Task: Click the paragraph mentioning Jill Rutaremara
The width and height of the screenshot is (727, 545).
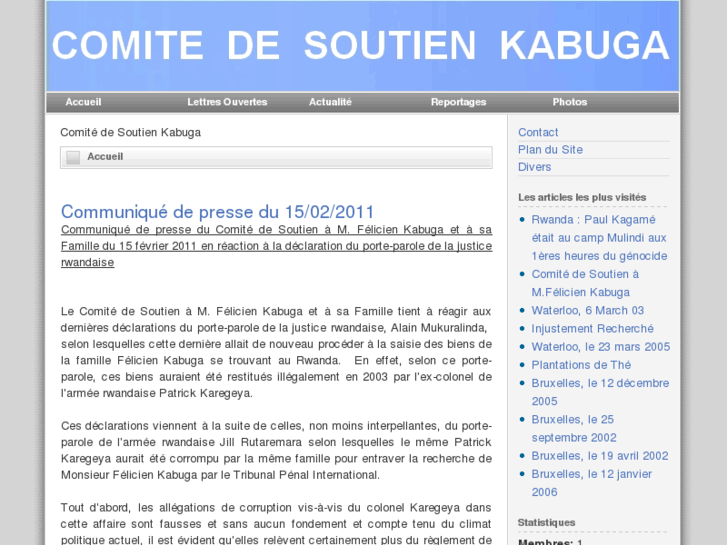Action: pyautogui.click(x=276, y=450)
